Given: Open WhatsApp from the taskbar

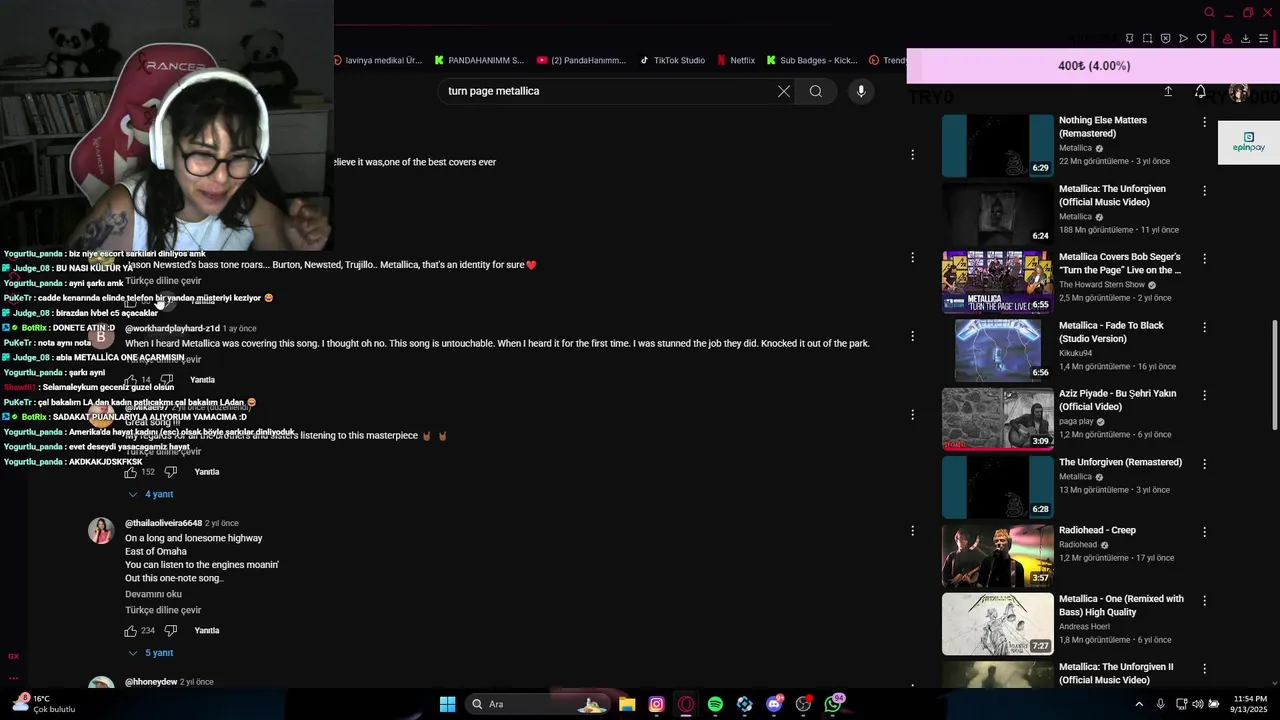Looking at the screenshot, I should coord(833,704).
